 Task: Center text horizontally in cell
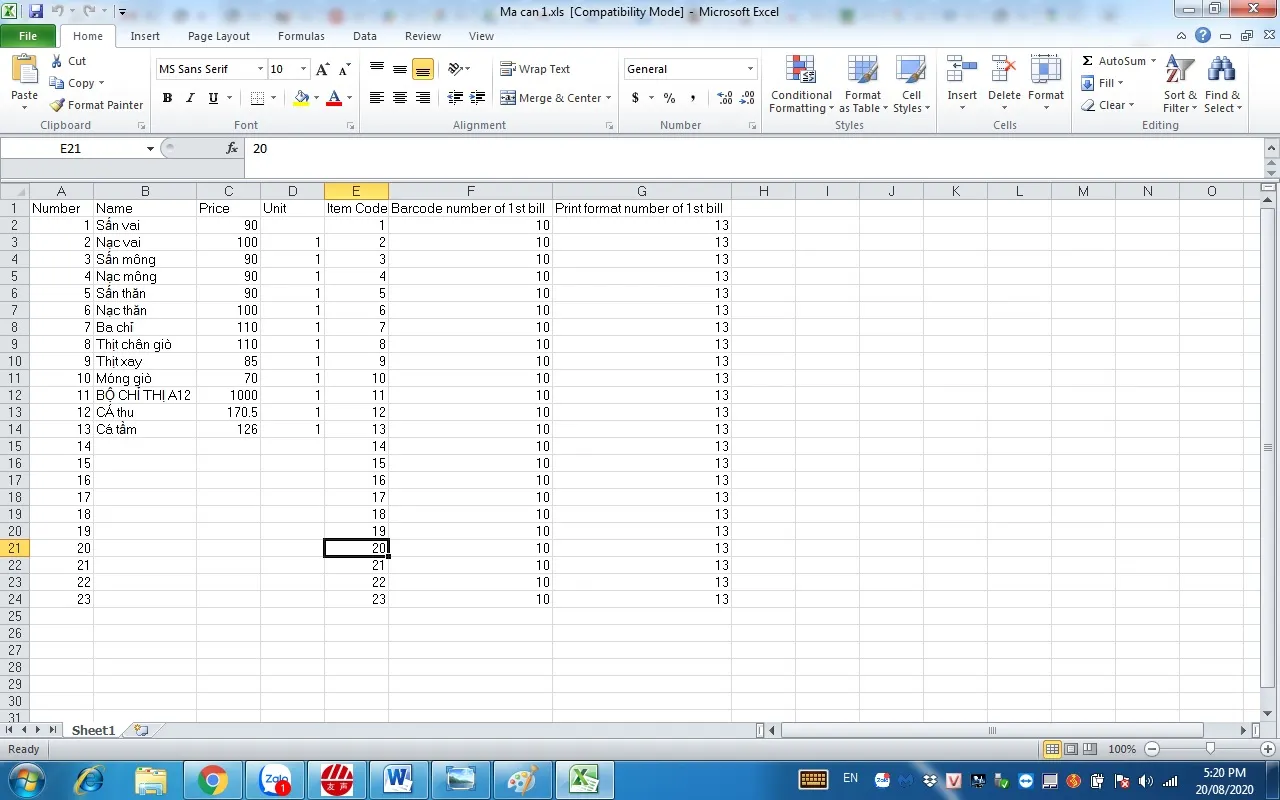[x=400, y=98]
